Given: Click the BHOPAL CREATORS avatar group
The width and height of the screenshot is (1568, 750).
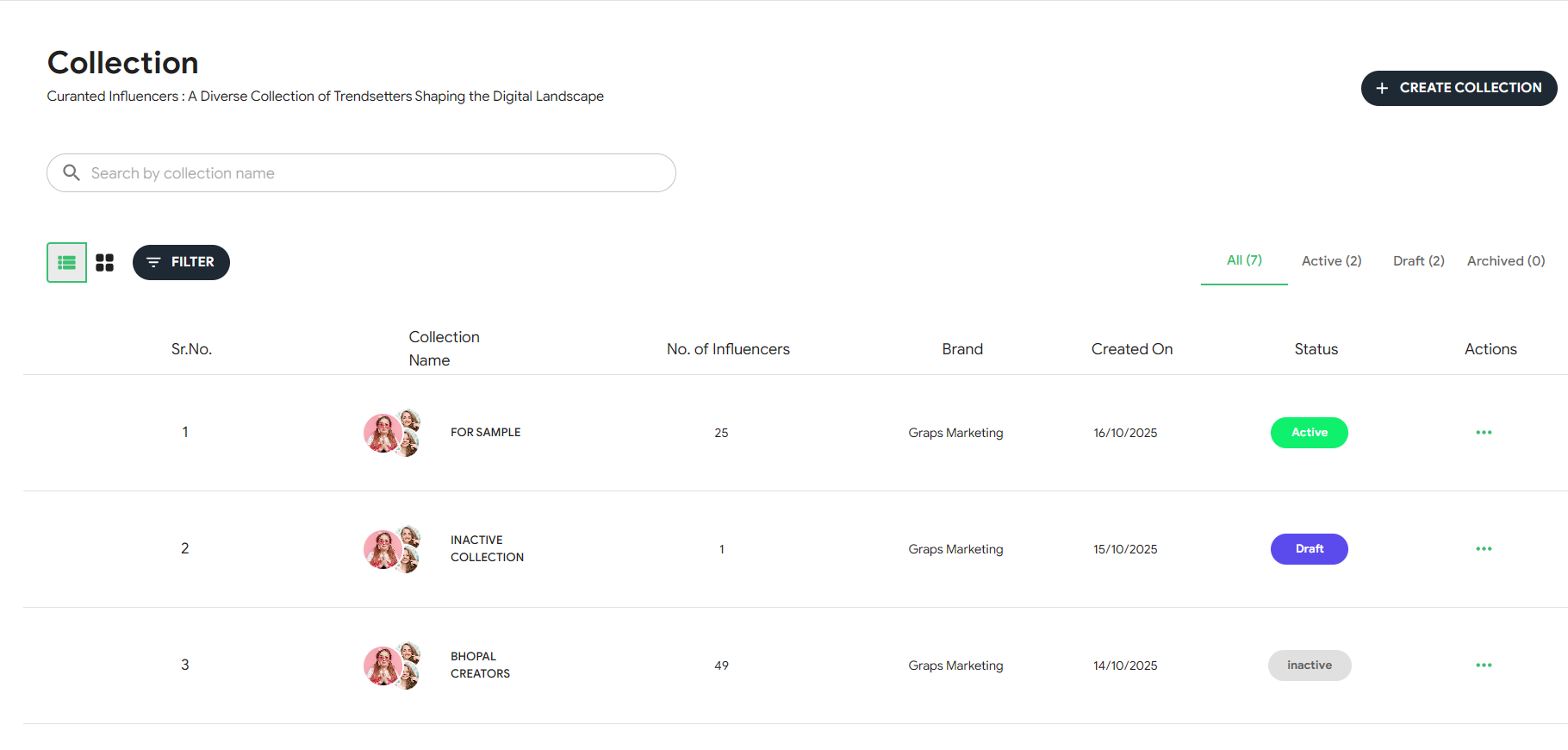Looking at the screenshot, I should pyautogui.click(x=391, y=666).
